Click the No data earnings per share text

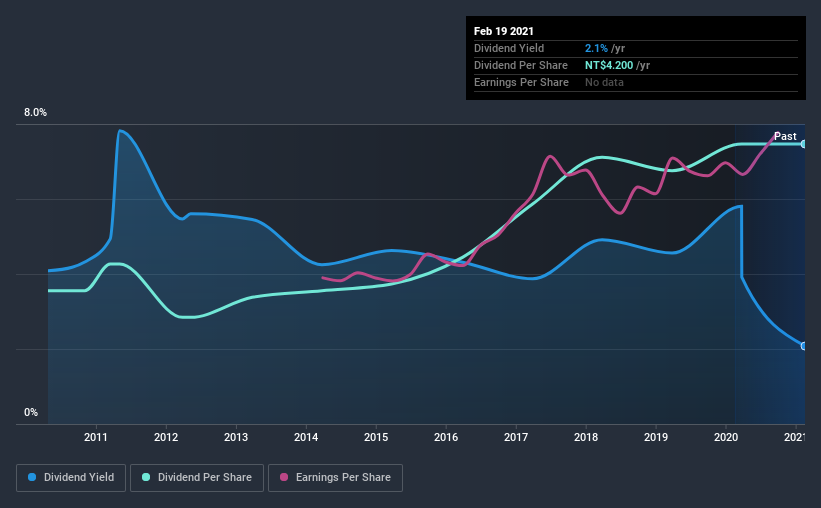(604, 82)
